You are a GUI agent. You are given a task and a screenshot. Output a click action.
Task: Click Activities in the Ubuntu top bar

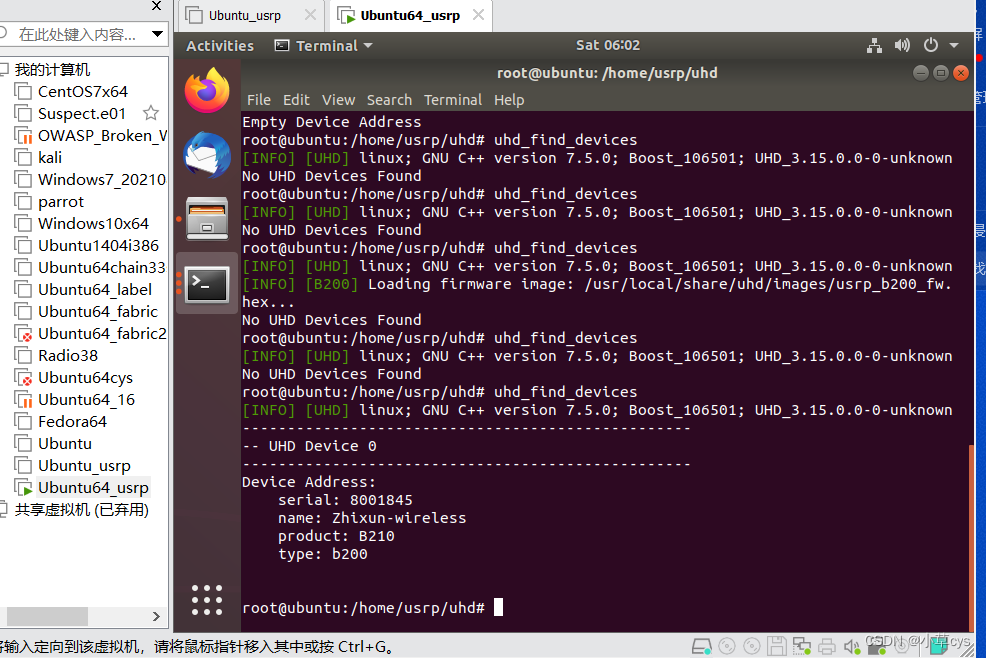pos(219,45)
